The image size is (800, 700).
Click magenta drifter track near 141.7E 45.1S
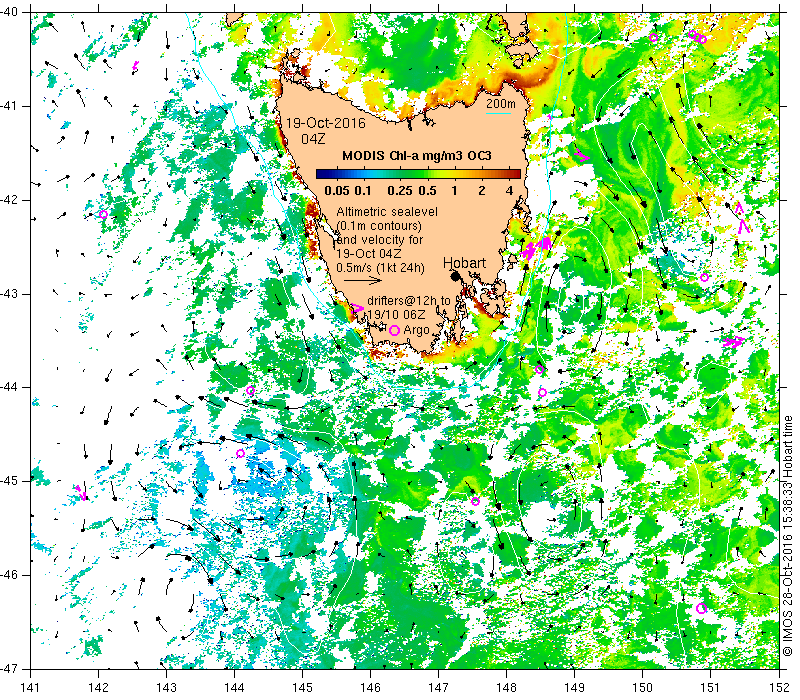point(81,492)
